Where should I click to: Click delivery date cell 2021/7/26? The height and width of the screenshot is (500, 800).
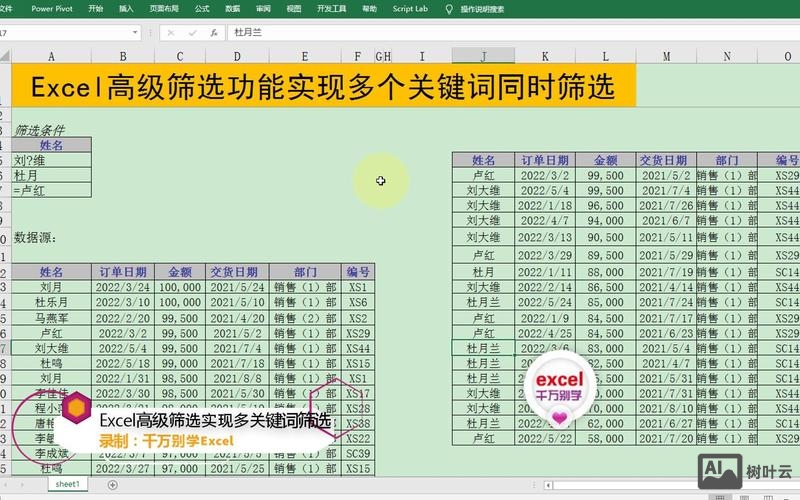(x=666, y=206)
